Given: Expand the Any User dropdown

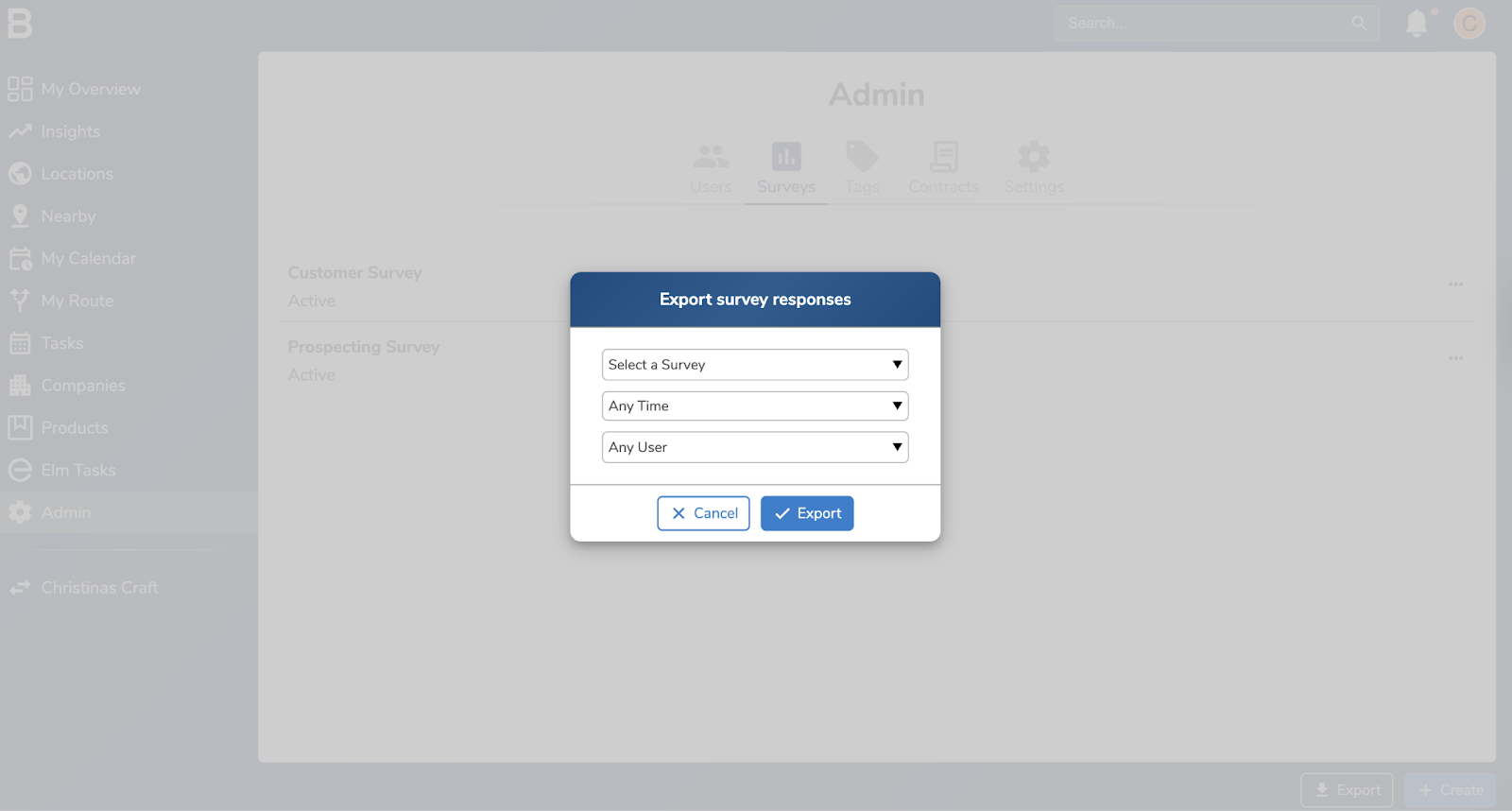Looking at the screenshot, I should 754,447.
